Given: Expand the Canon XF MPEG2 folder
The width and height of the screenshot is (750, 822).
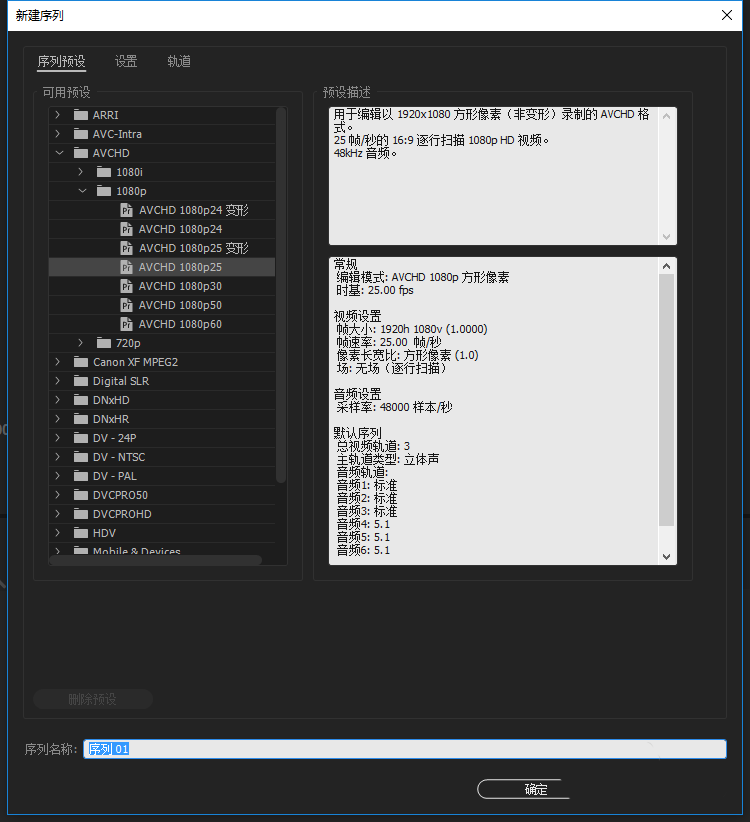Looking at the screenshot, I should click(x=58, y=362).
